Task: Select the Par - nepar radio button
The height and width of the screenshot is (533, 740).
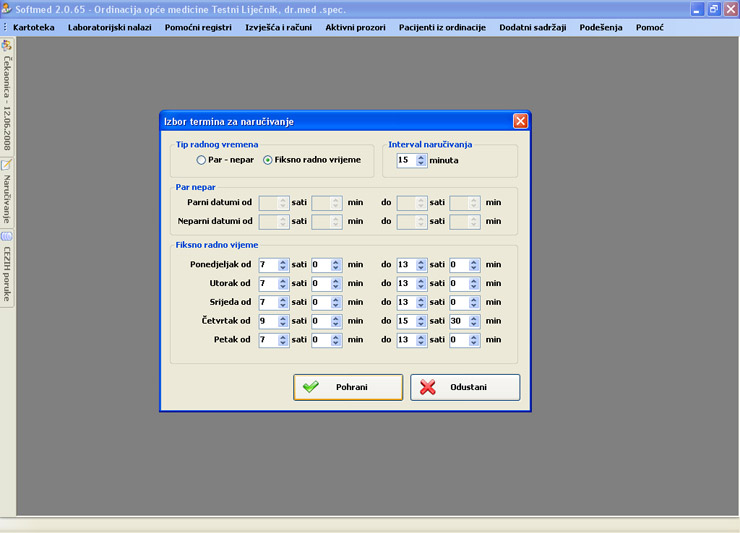Action: (x=202, y=160)
